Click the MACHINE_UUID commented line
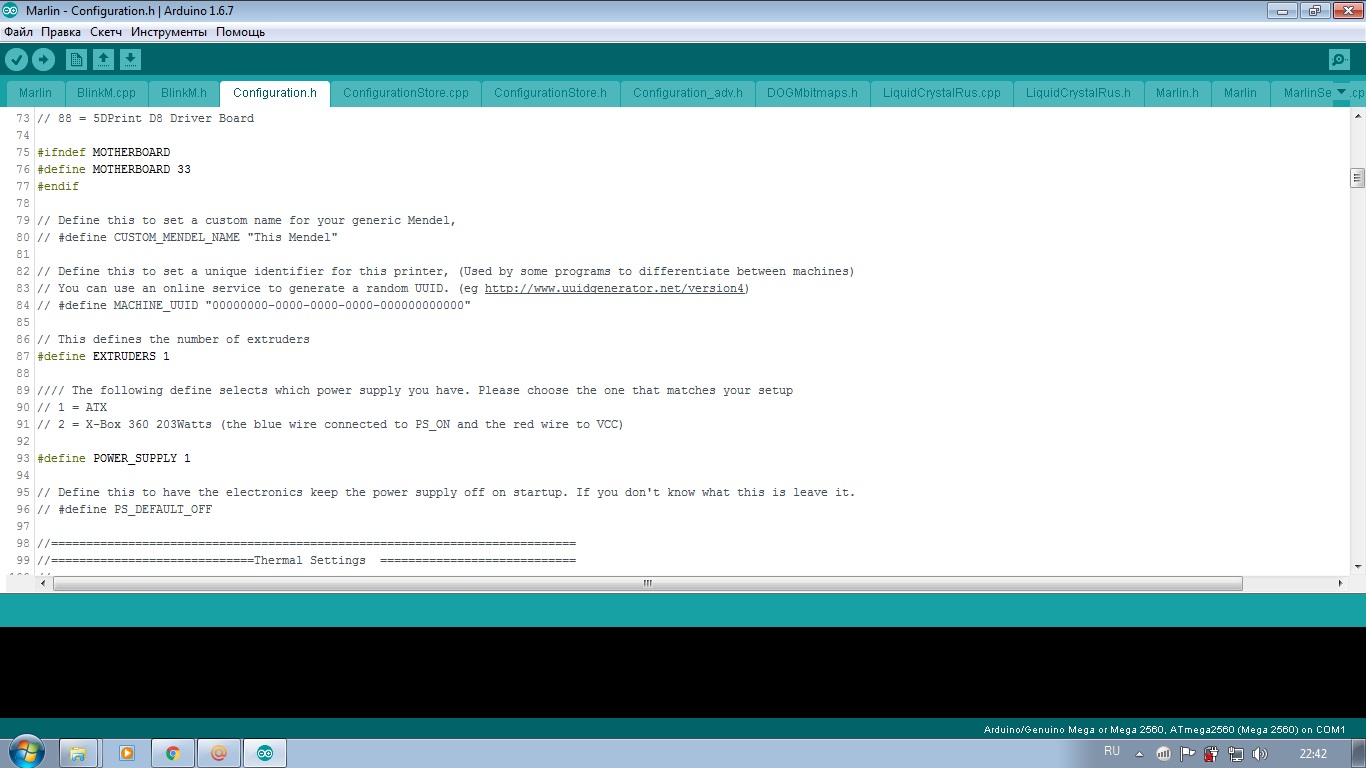This screenshot has width=1366, height=768. pos(254,305)
